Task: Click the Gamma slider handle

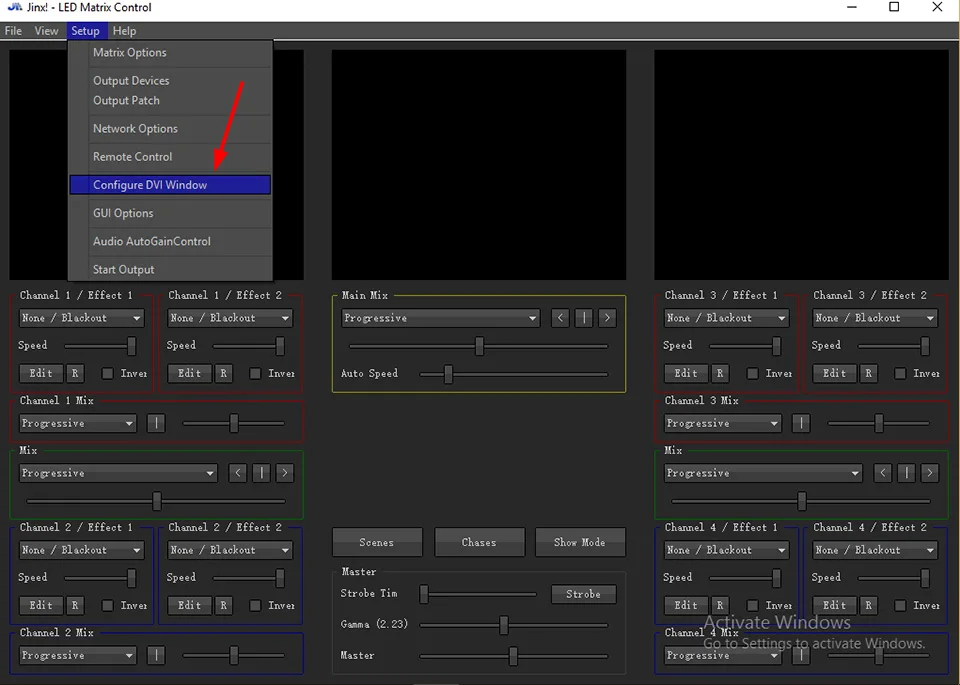Action: (503, 625)
